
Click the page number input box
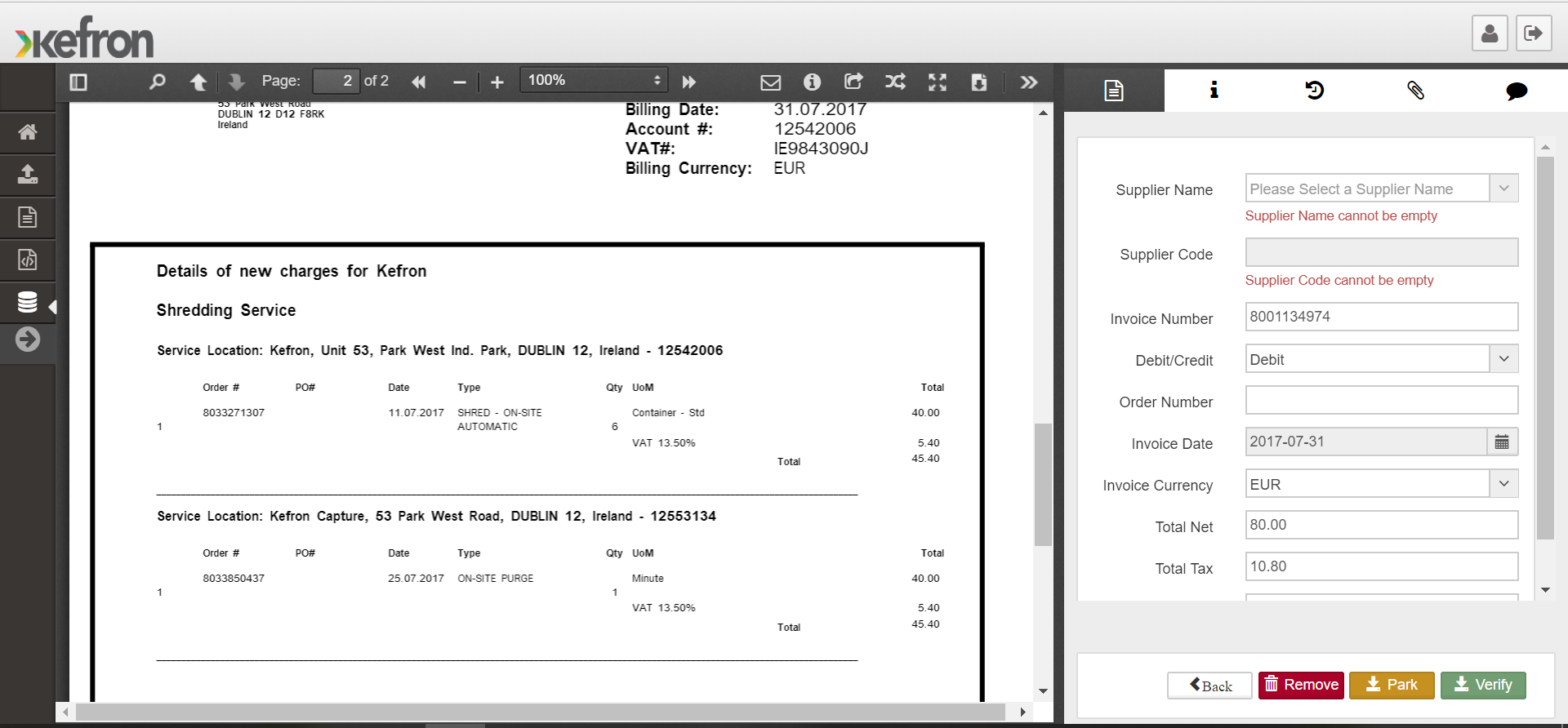pos(336,81)
